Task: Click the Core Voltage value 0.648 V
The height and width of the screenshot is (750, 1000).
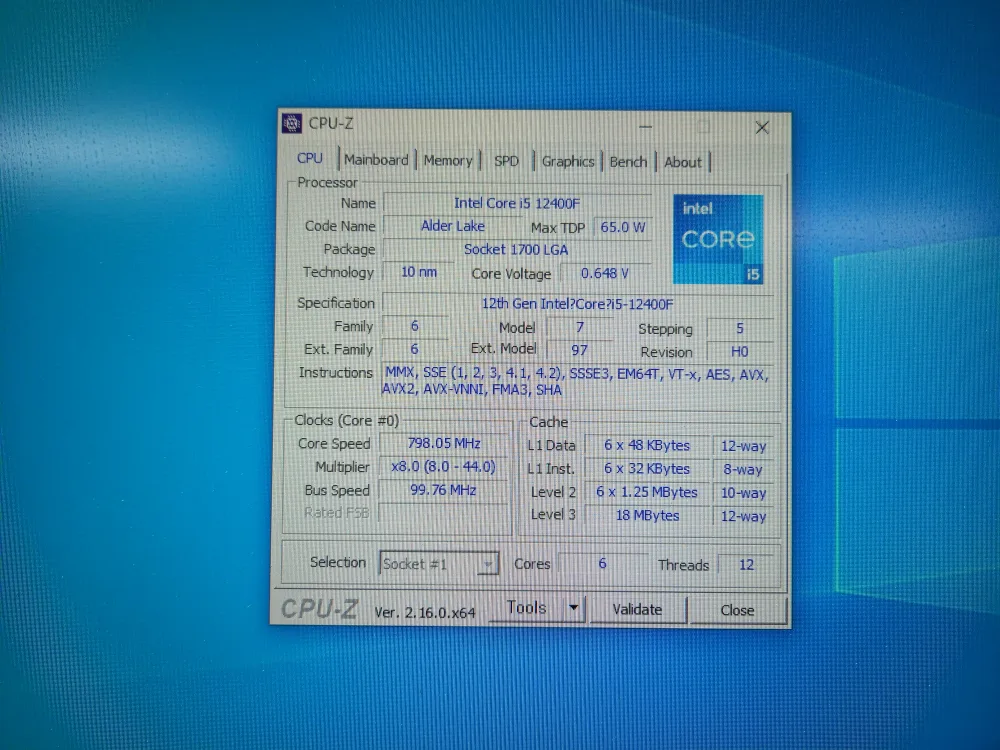Action: pyautogui.click(x=605, y=274)
